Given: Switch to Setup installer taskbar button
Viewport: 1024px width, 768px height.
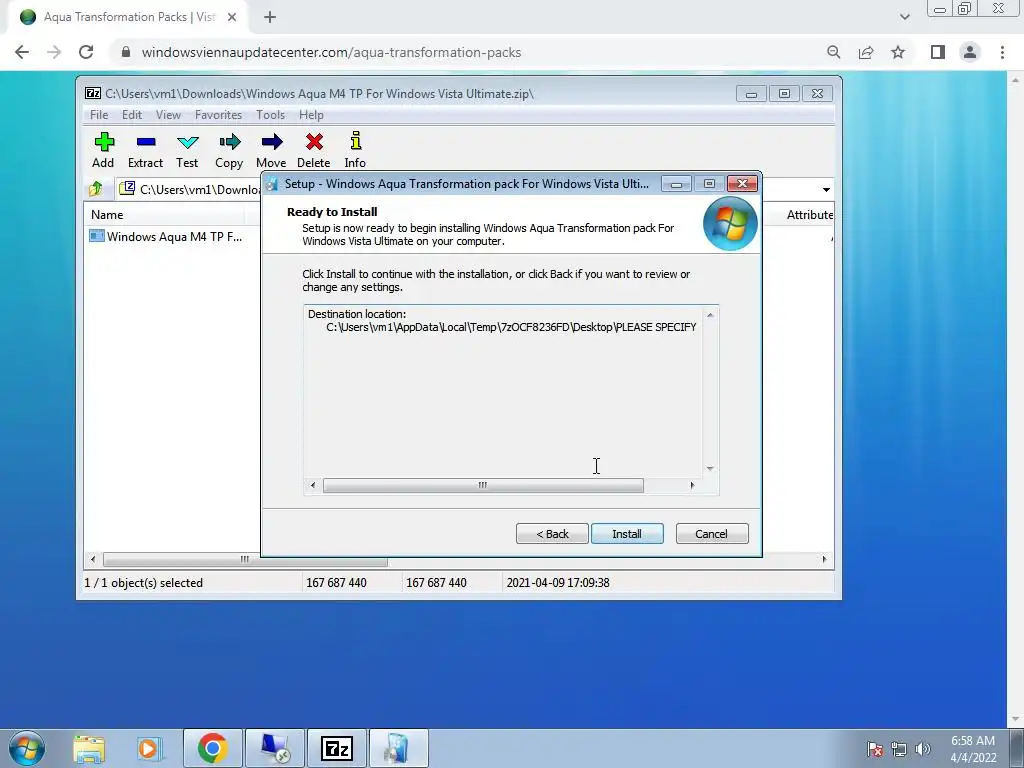Looking at the screenshot, I should [398, 748].
